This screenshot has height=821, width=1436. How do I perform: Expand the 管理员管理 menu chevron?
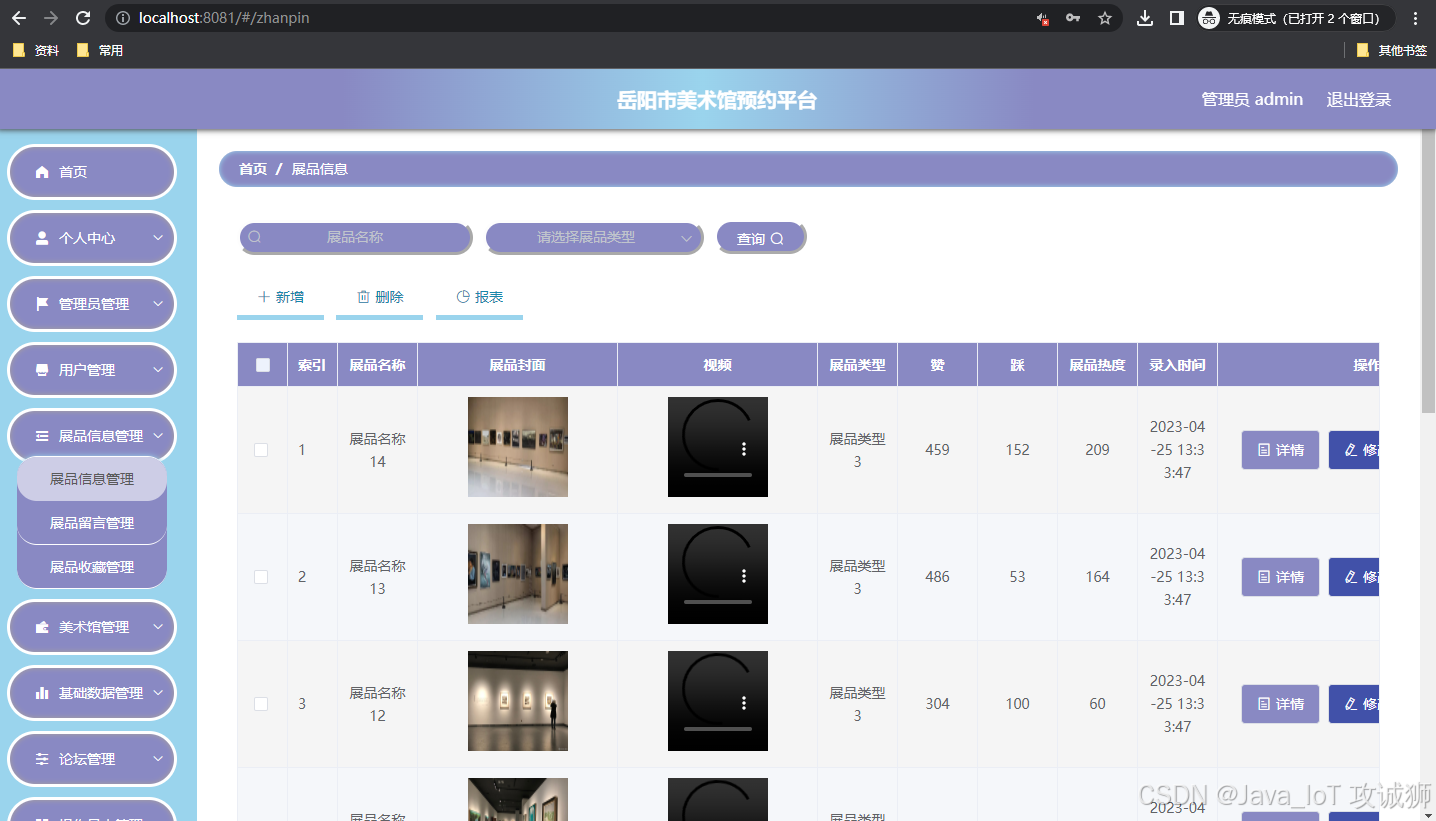[158, 304]
